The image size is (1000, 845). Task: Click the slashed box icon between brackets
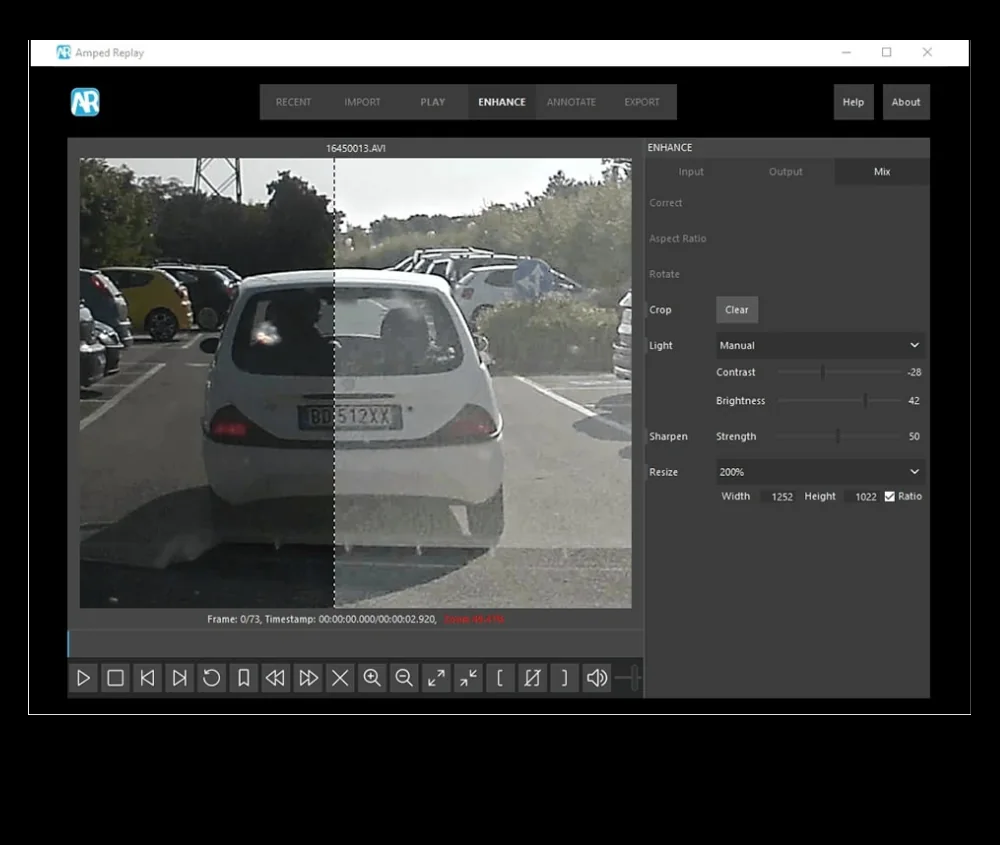click(532, 678)
